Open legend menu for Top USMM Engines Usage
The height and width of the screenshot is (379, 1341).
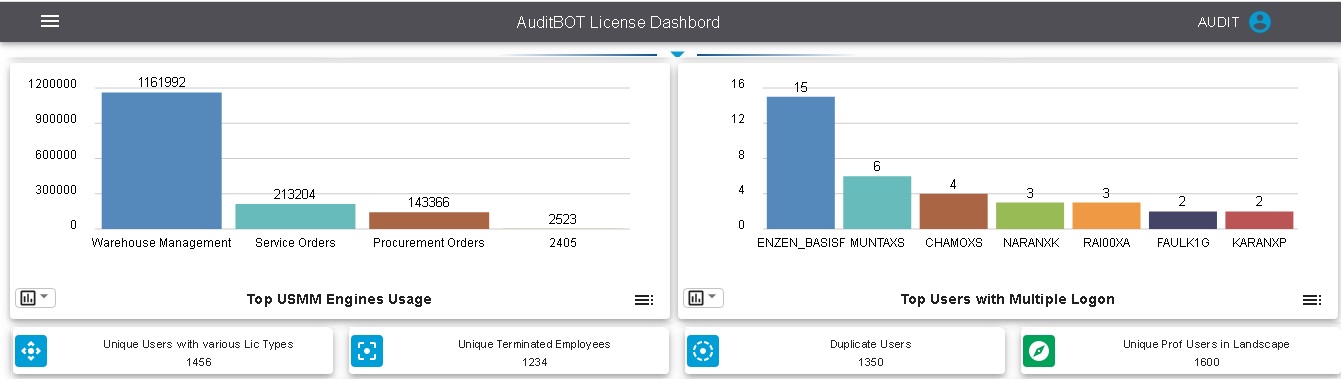[x=643, y=300]
